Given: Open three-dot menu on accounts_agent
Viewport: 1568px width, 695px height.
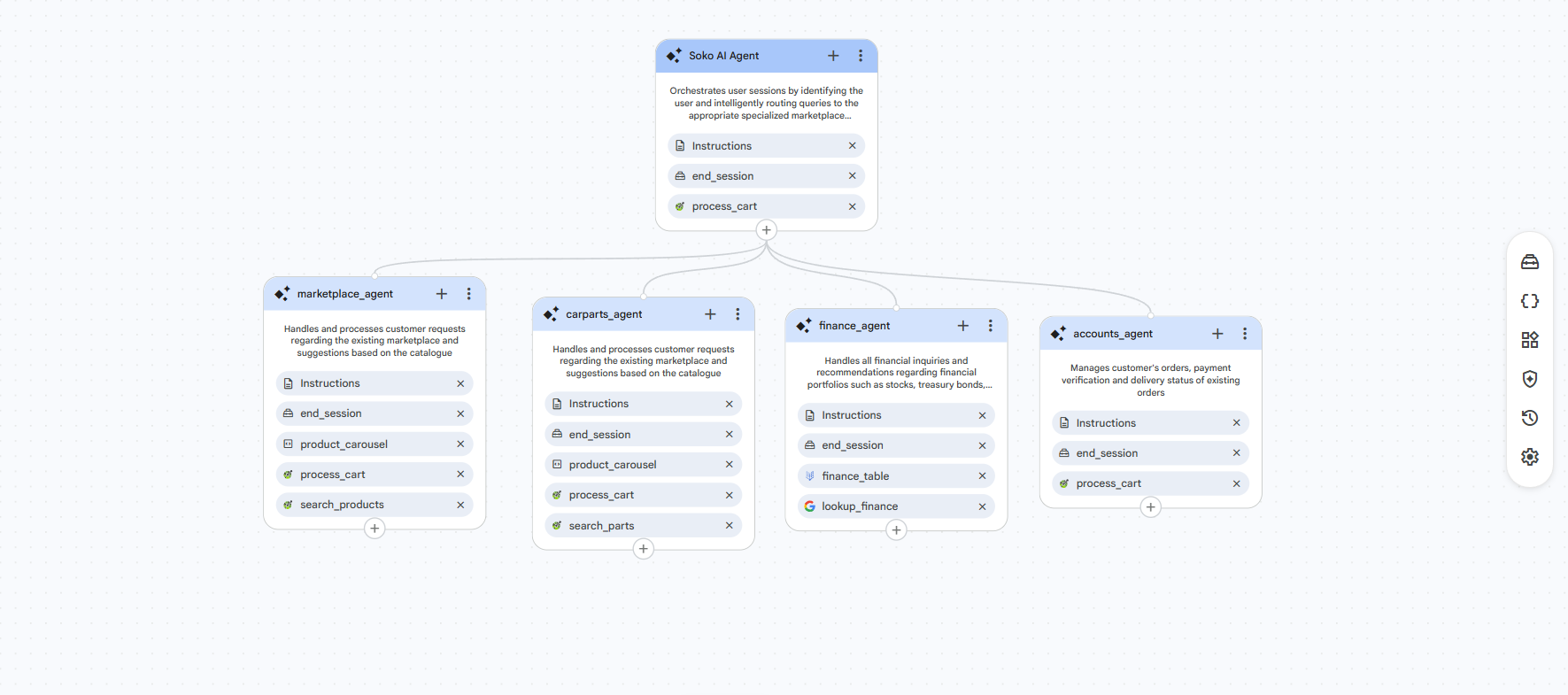Looking at the screenshot, I should click(x=1245, y=334).
